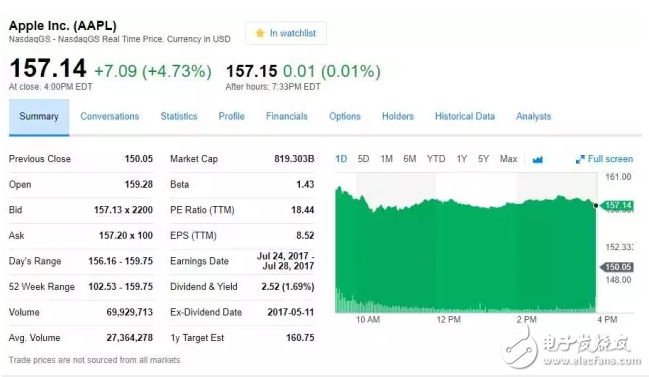Toggle the In watchlist button

coord(286,33)
